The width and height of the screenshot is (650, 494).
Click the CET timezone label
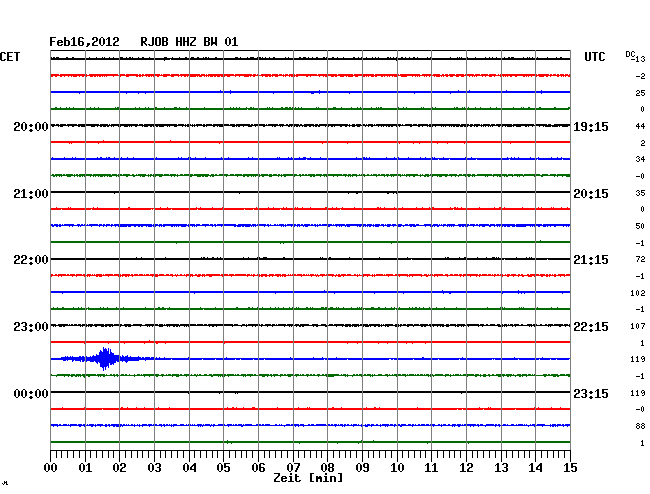pyautogui.click(x=10, y=57)
